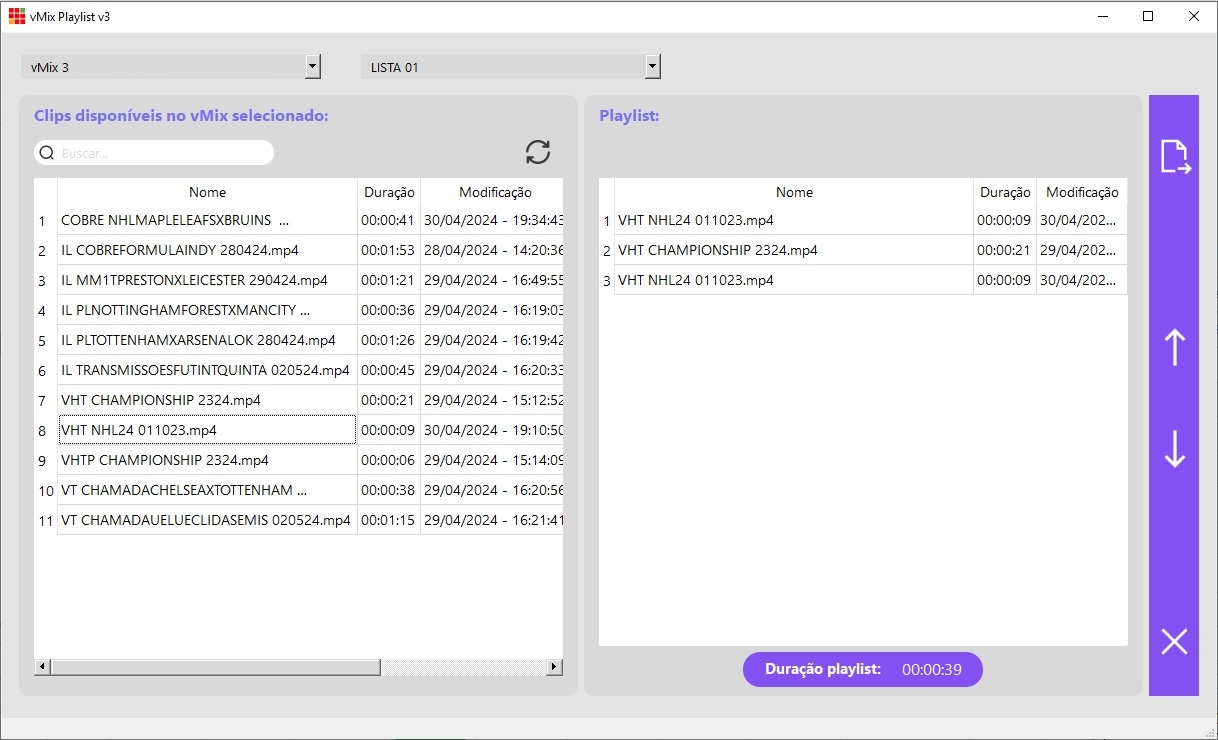1218x740 pixels.
Task: Click the magnifier icon in search box
Action: click(x=47, y=153)
